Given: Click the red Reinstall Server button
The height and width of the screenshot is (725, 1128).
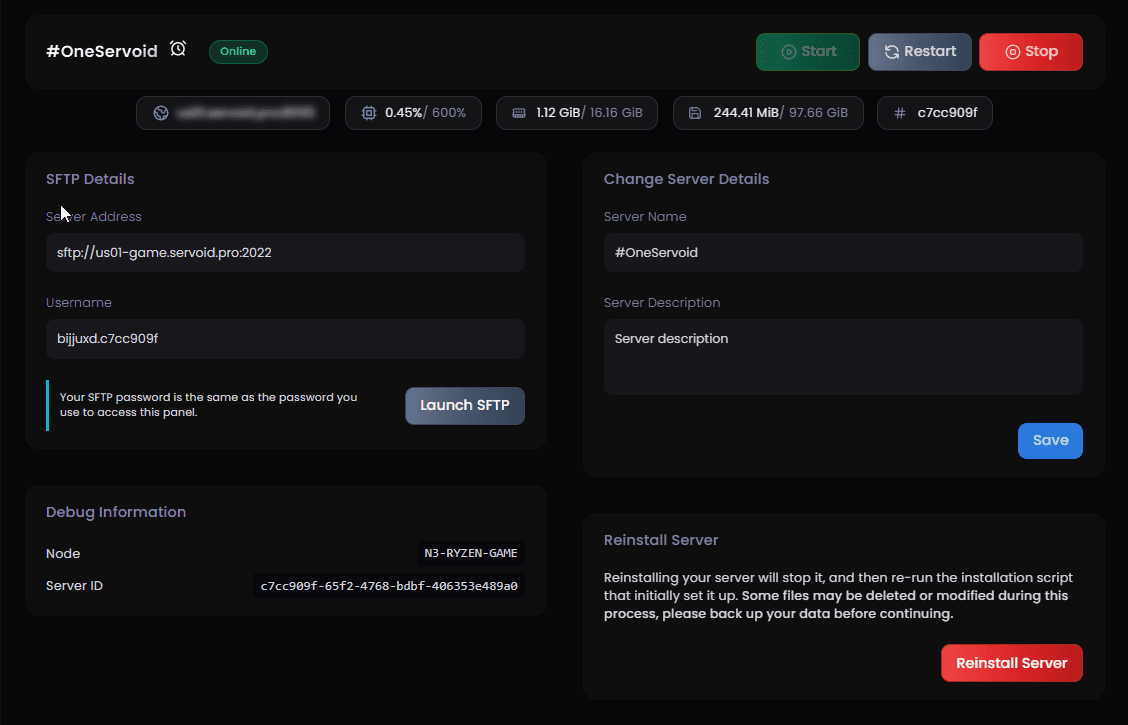Looking at the screenshot, I should [x=1011, y=663].
